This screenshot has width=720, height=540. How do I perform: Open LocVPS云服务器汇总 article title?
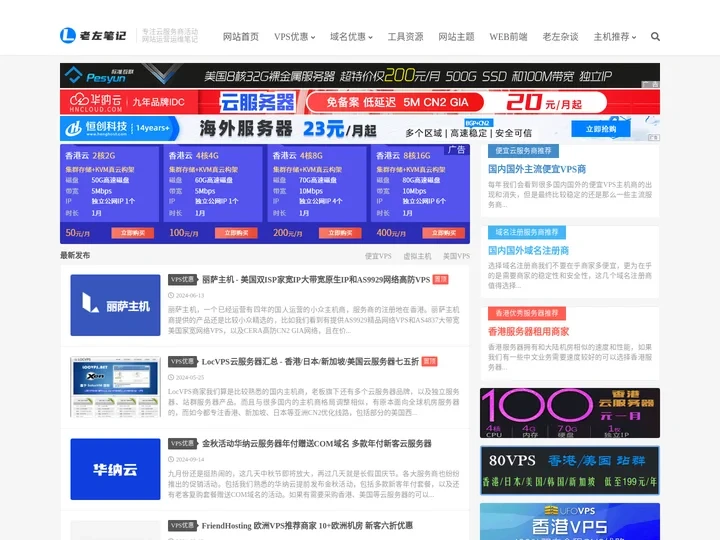point(310,361)
